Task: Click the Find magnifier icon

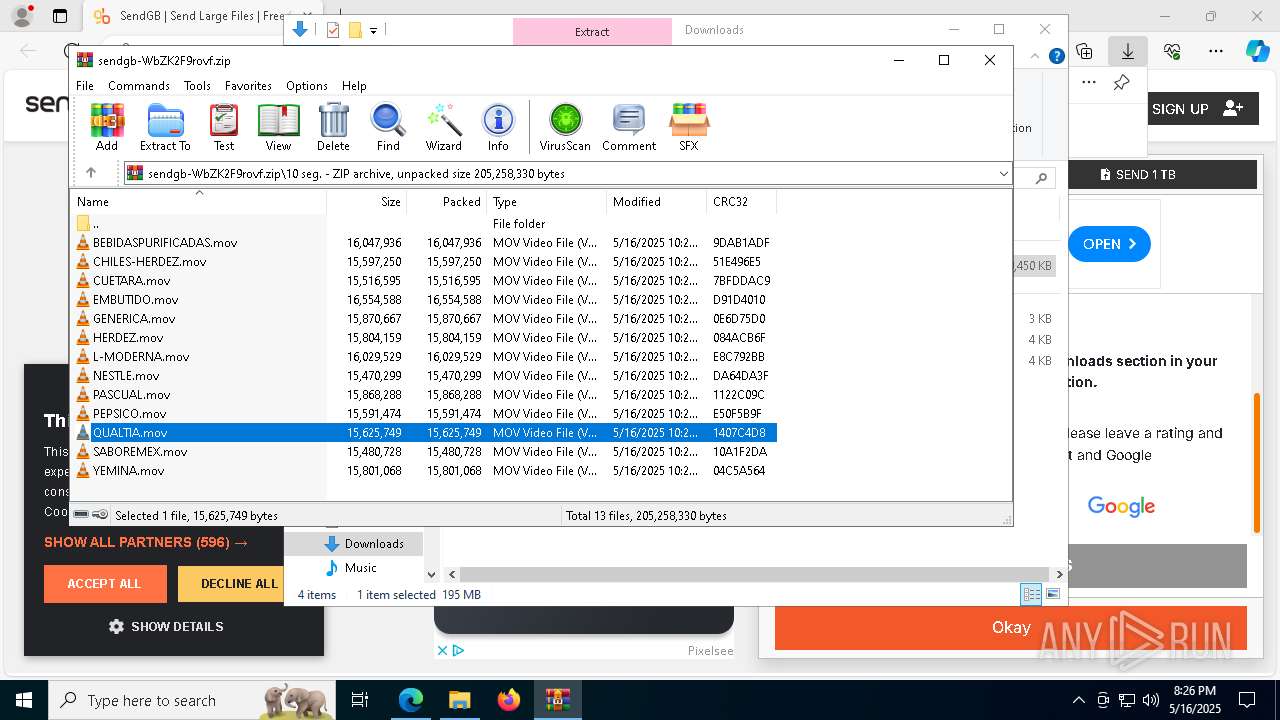Action: [388, 127]
